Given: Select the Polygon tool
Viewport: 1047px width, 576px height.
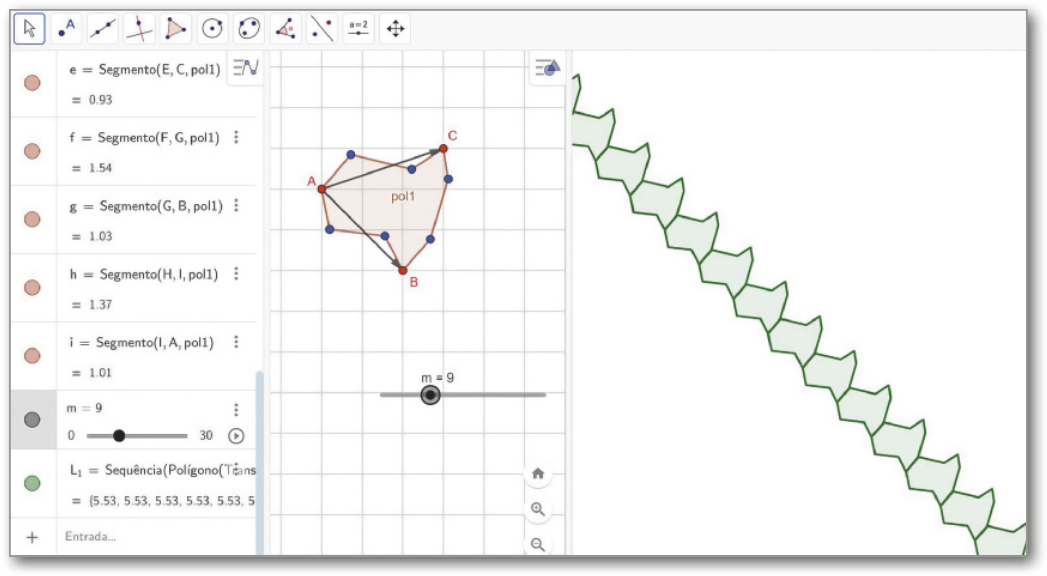Looking at the screenshot, I should (x=176, y=29).
